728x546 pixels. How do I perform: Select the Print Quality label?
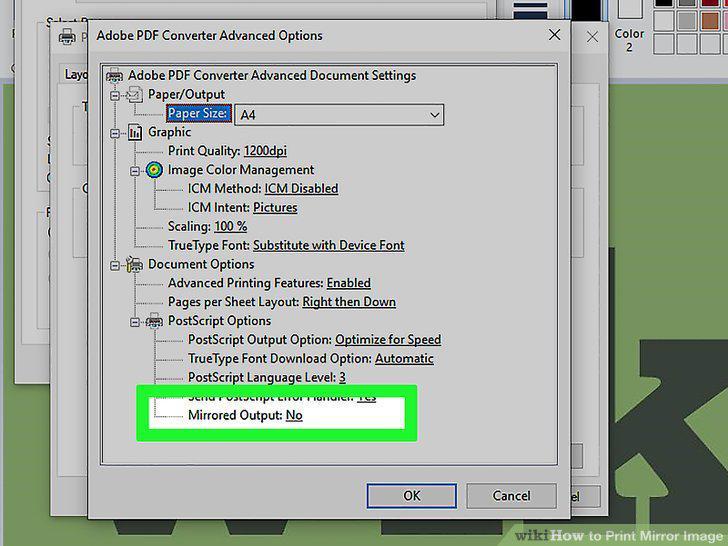click(x=204, y=151)
